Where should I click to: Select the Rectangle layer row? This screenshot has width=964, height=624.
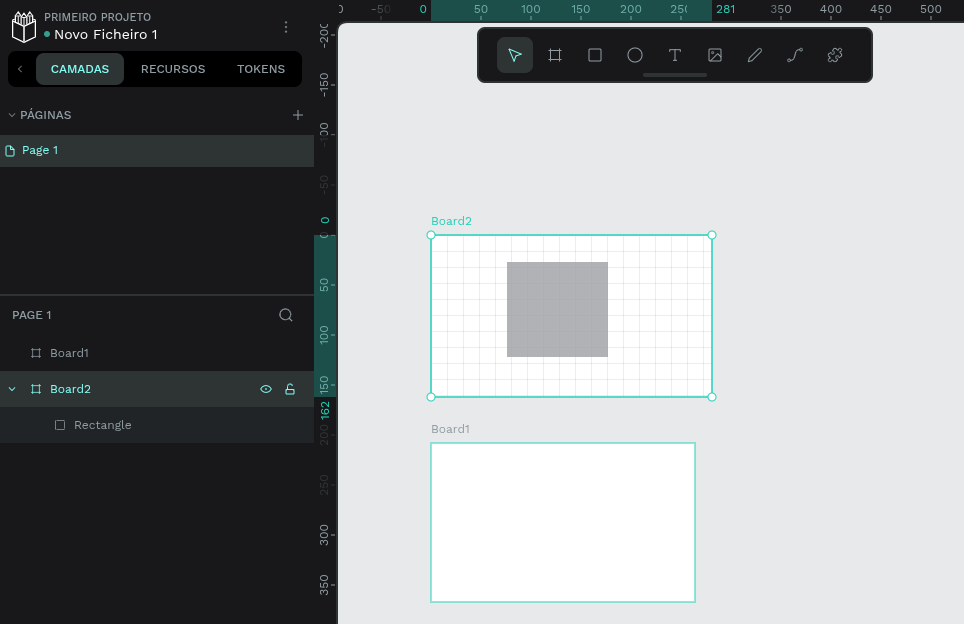[157, 425]
